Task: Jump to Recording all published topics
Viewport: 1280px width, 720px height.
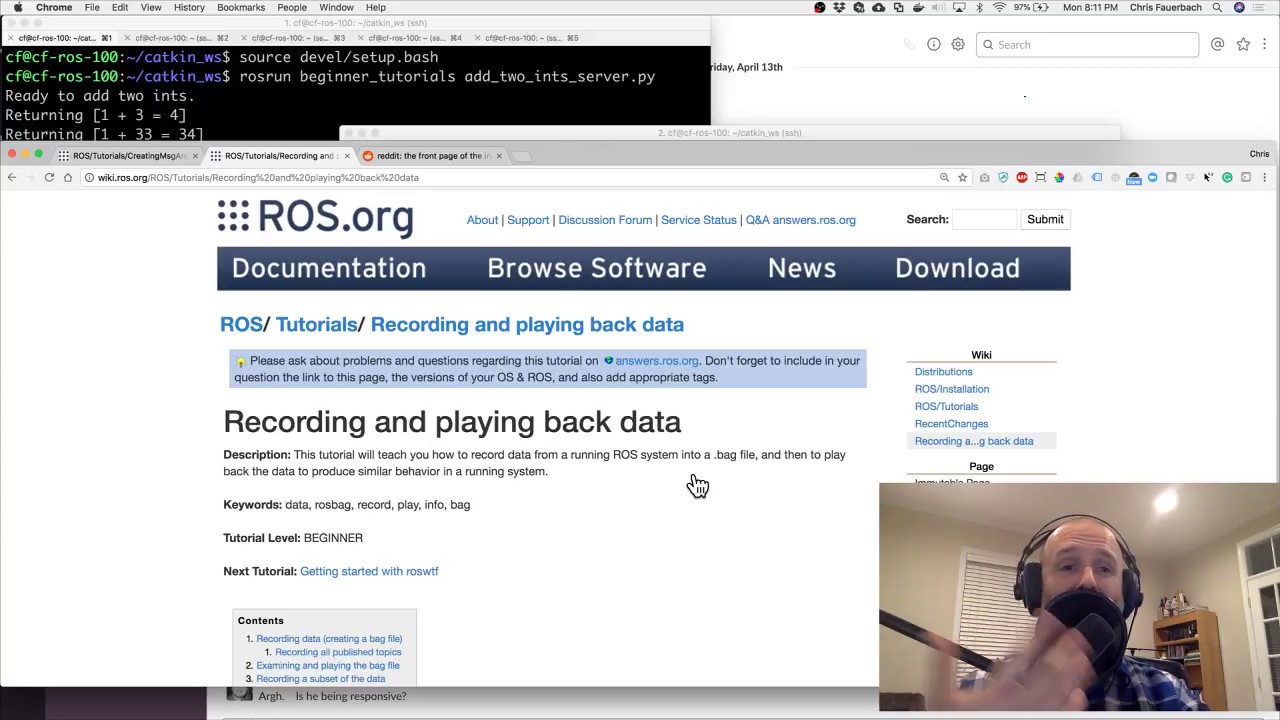Action: pyautogui.click(x=338, y=652)
